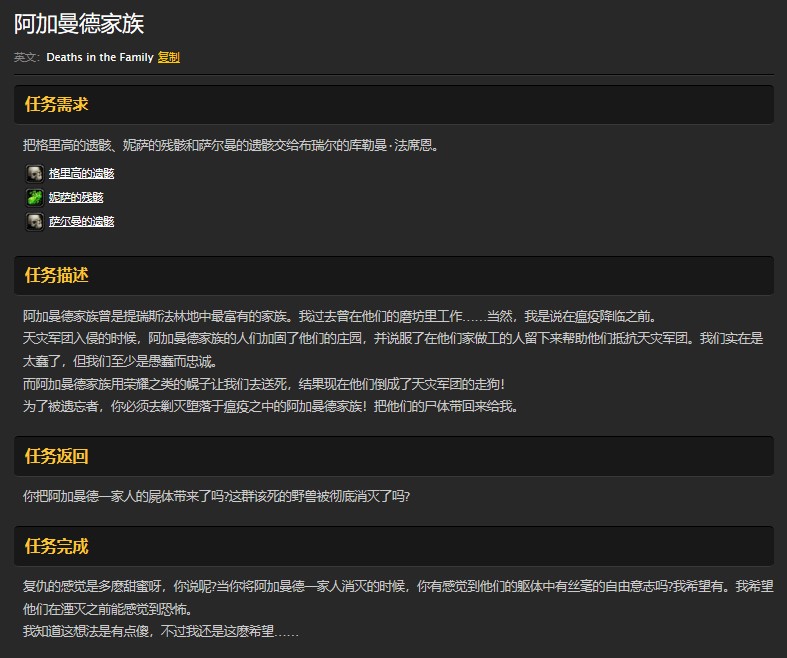Select the 任务返回 section header

tap(56, 456)
